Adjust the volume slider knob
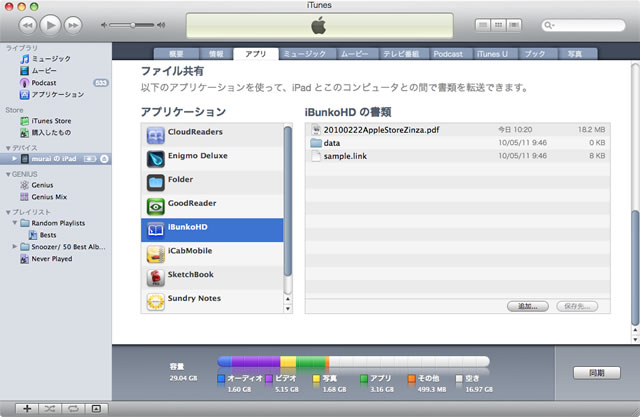The height and width of the screenshot is (417, 640). (x=133, y=25)
